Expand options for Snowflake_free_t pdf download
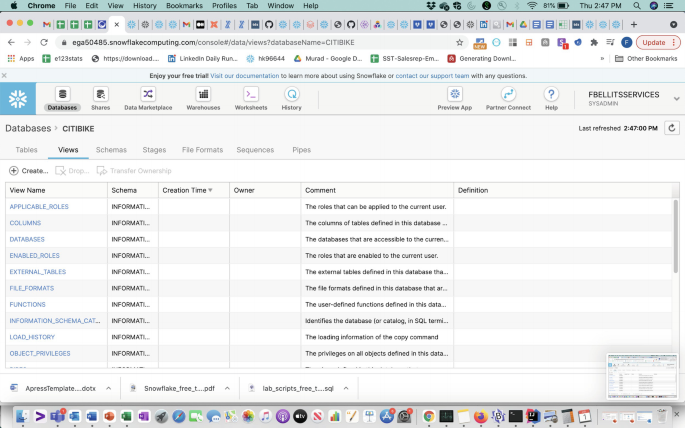The width and height of the screenshot is (685, 428). [227, 387]
